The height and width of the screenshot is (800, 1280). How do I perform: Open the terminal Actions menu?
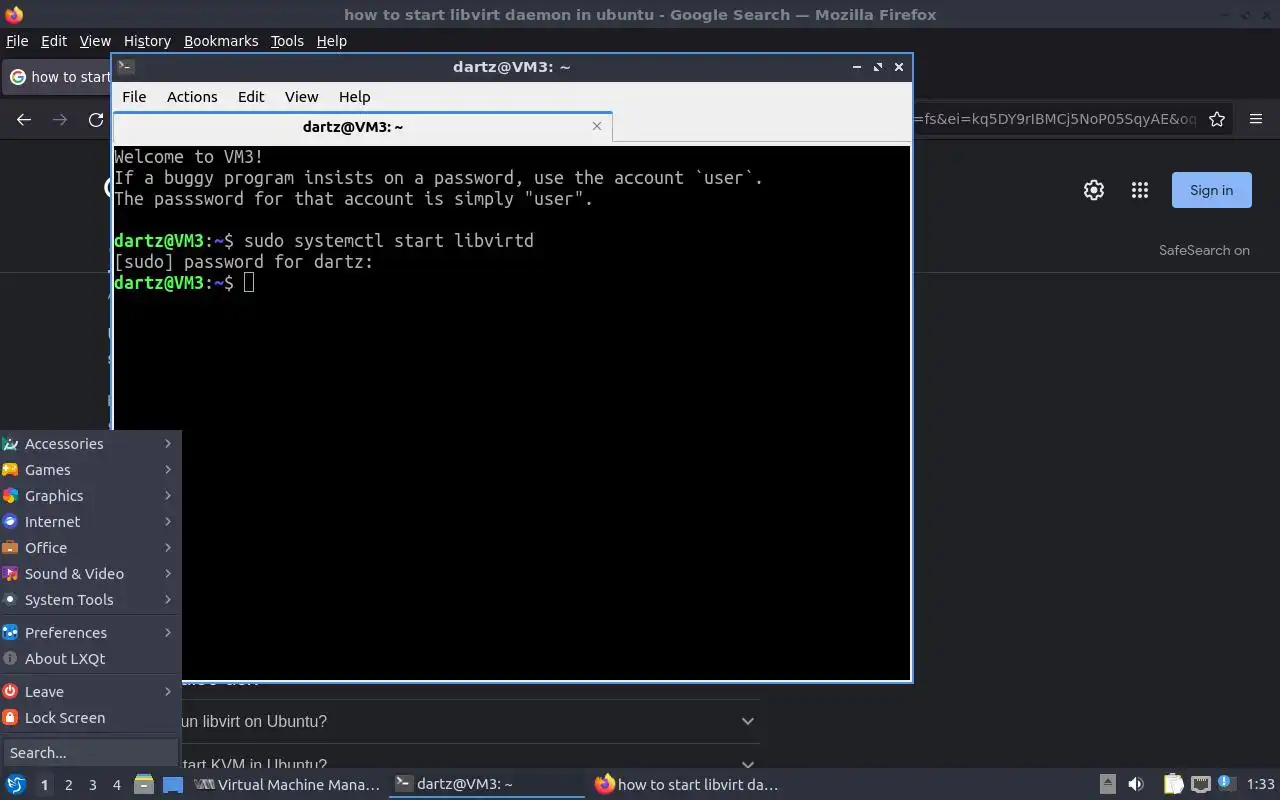point(192,97)
